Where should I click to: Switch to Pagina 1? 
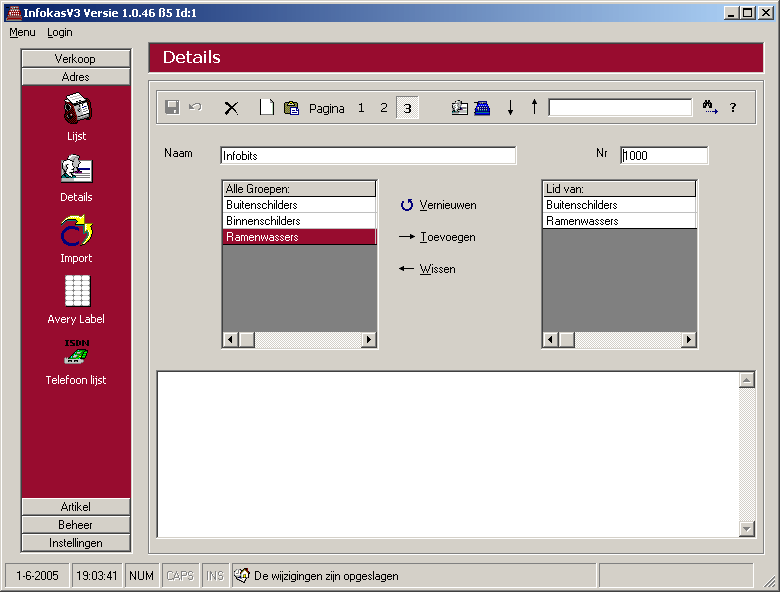tap(361, 108)
